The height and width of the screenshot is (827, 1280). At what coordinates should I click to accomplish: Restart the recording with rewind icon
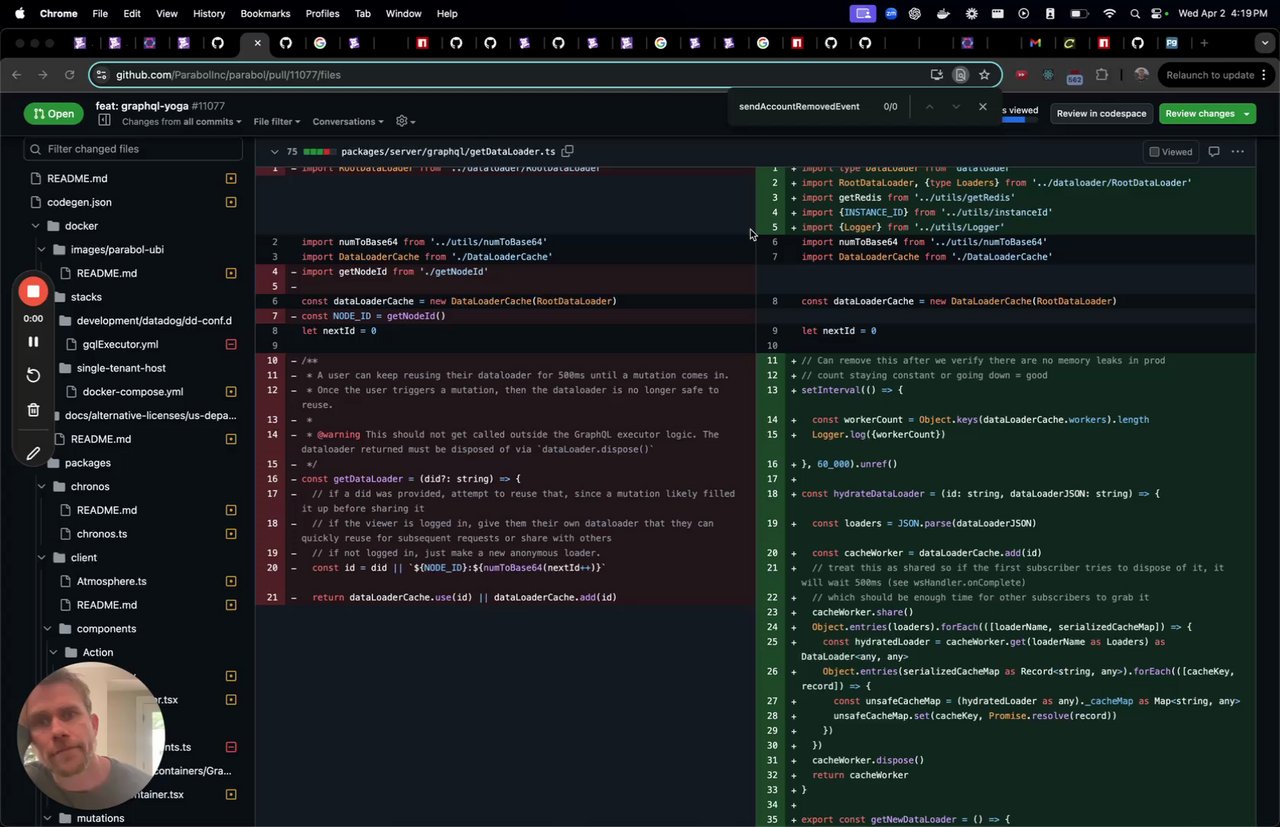(33, 375)
